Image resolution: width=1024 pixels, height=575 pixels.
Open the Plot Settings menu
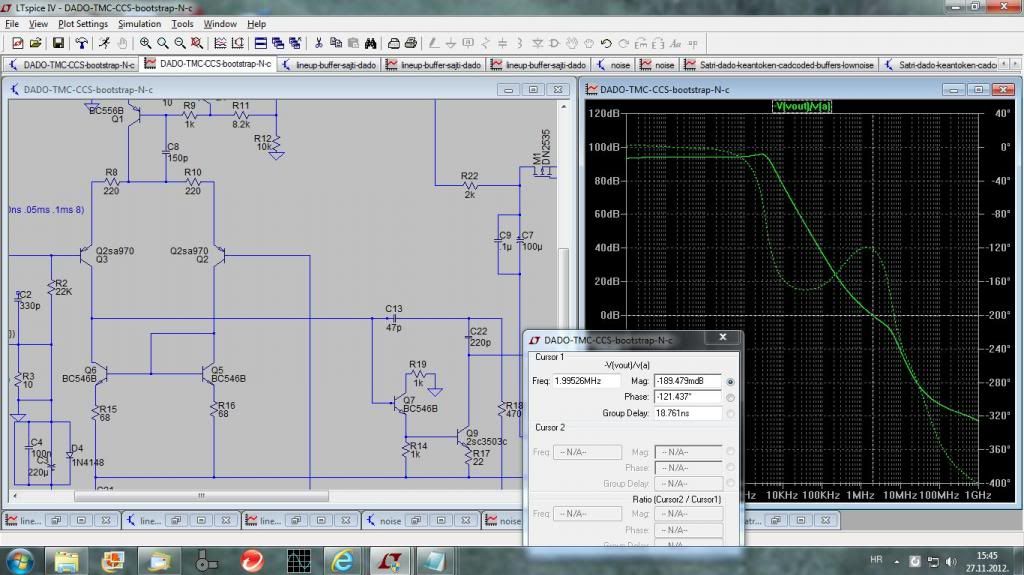click(x=83, y=24)
